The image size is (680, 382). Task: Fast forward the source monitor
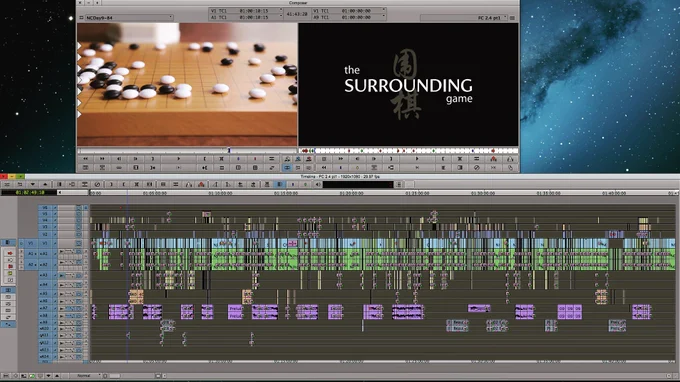tap(102, 159)
